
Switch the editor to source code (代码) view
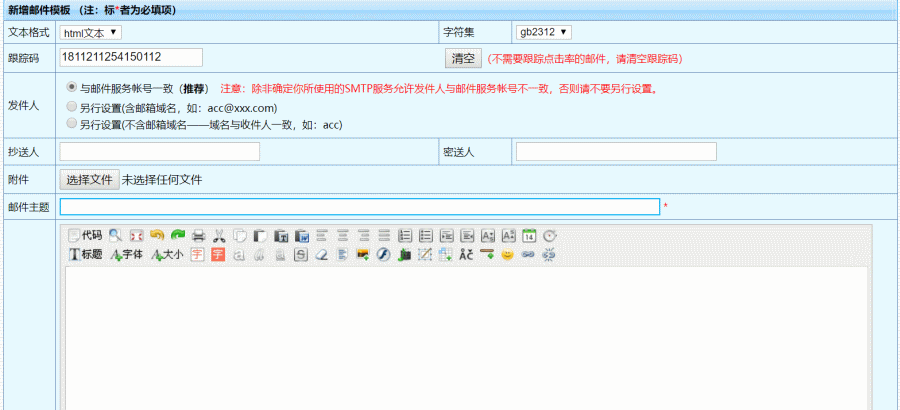(x=85, y=235)
